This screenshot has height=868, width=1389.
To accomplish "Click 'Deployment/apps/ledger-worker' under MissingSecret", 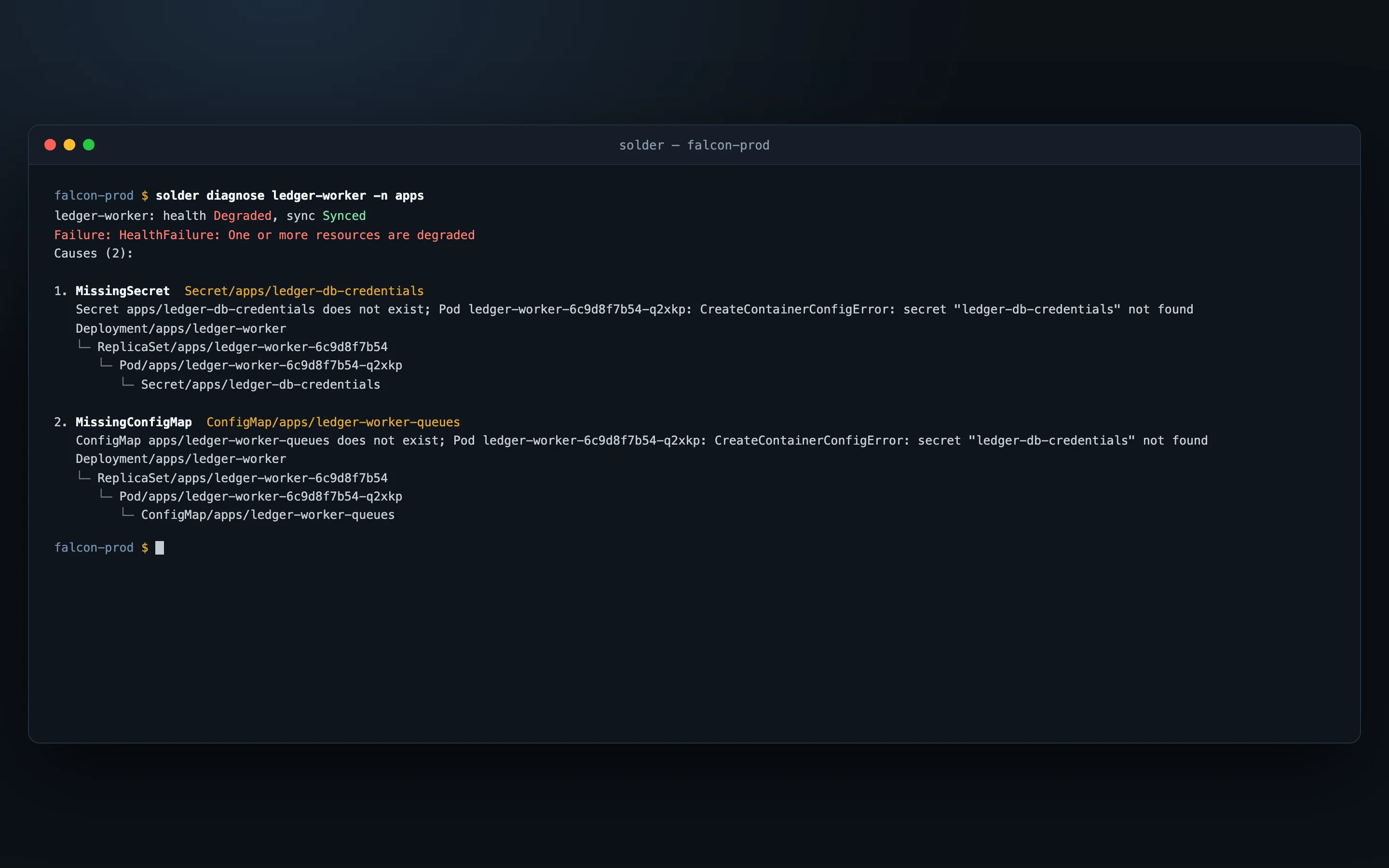I will pos(181,328).
